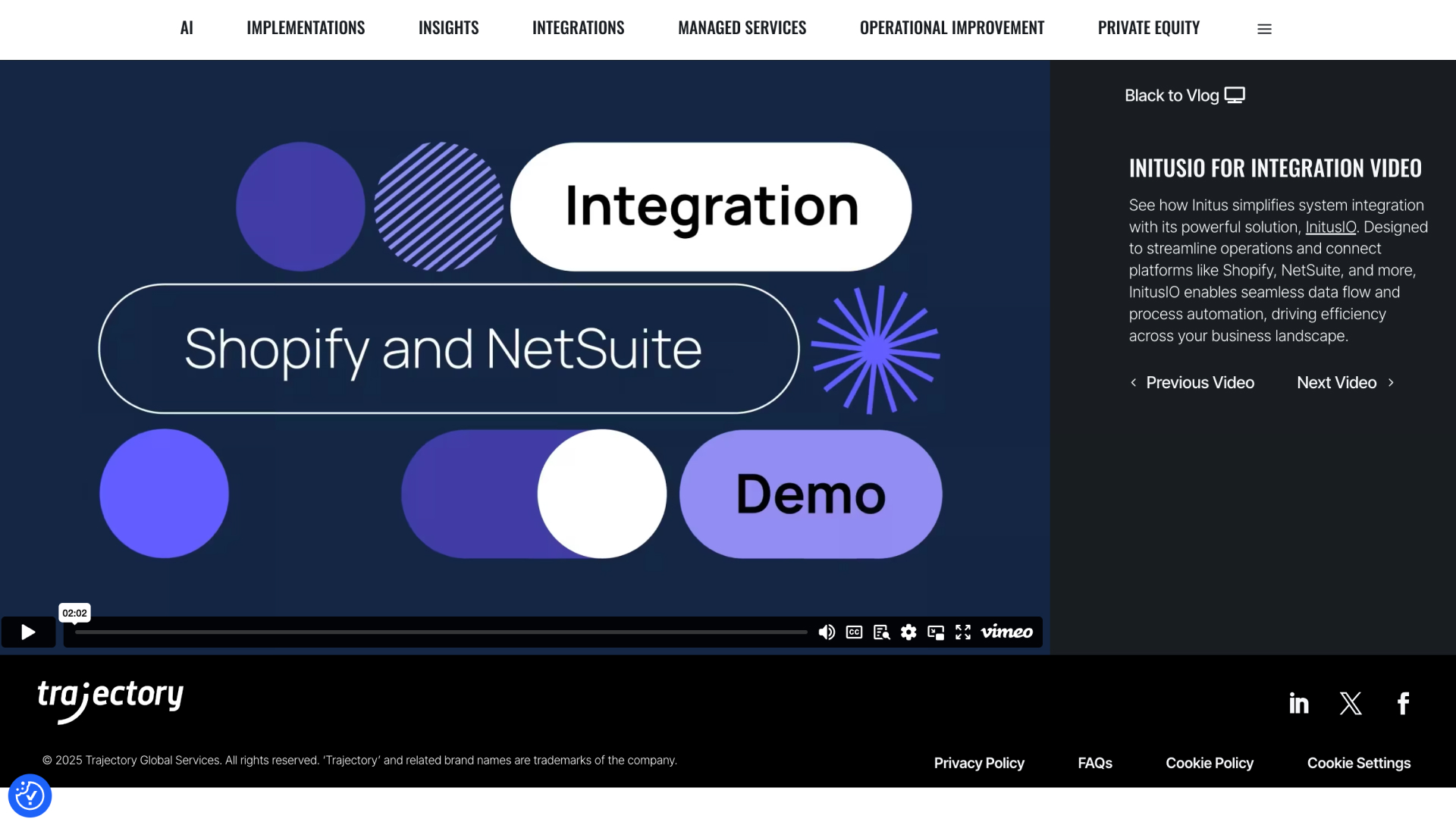The height and width of the screenshot is (819, 1456).
Task: Follow the InitusIO link
Action: coord(1330,227)
